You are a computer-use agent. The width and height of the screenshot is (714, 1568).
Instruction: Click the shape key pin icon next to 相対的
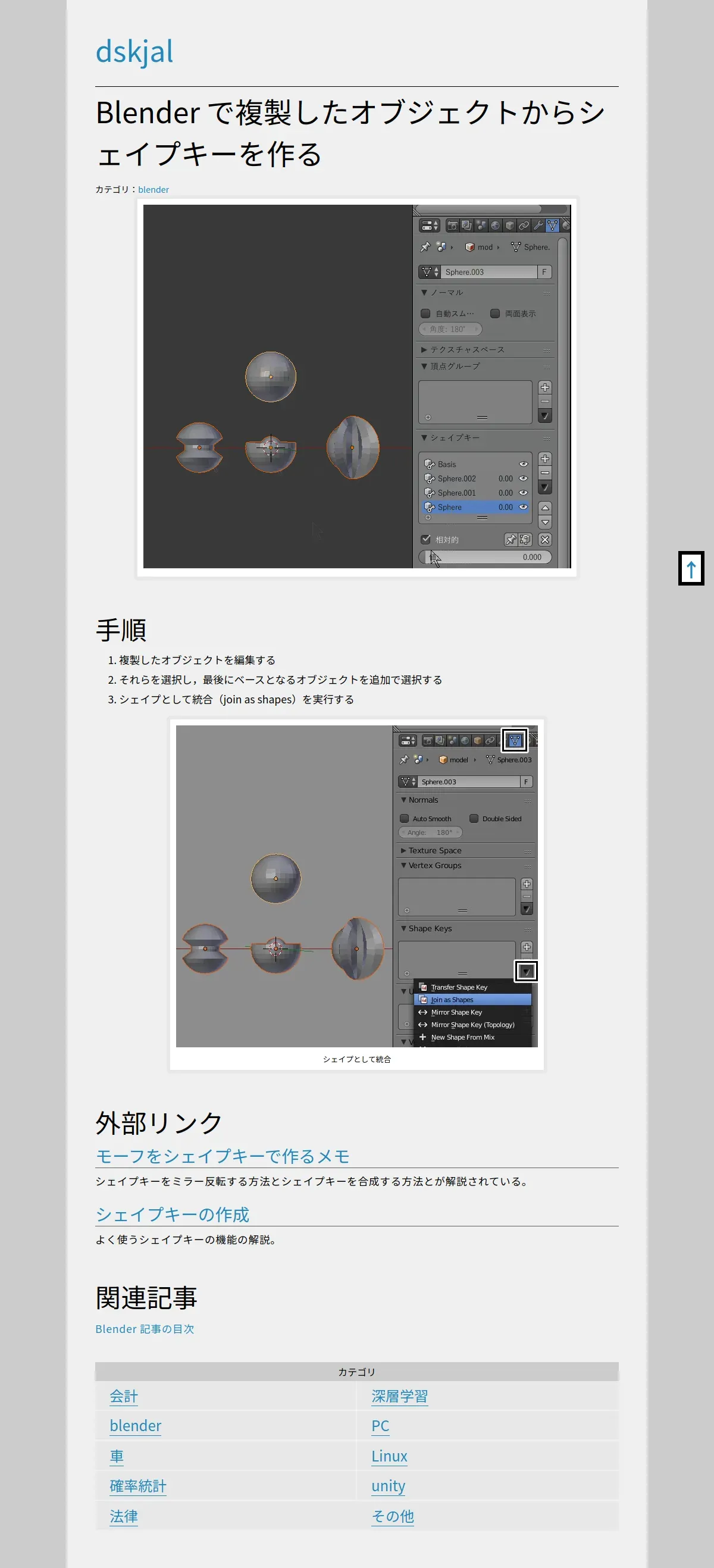pyautogui.click(x=511, y=540)
